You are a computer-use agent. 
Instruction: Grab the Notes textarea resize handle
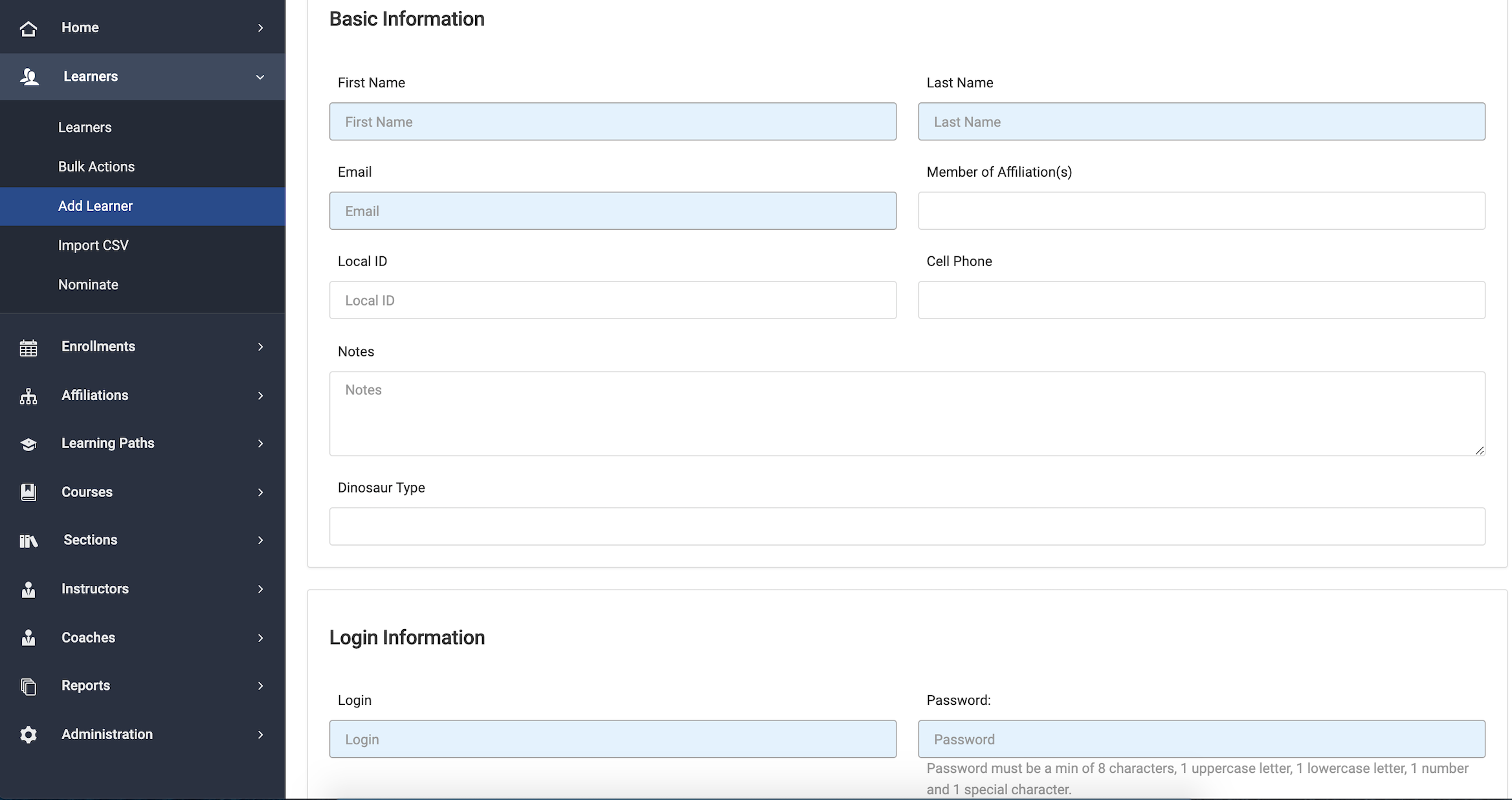pos(1480,450)
